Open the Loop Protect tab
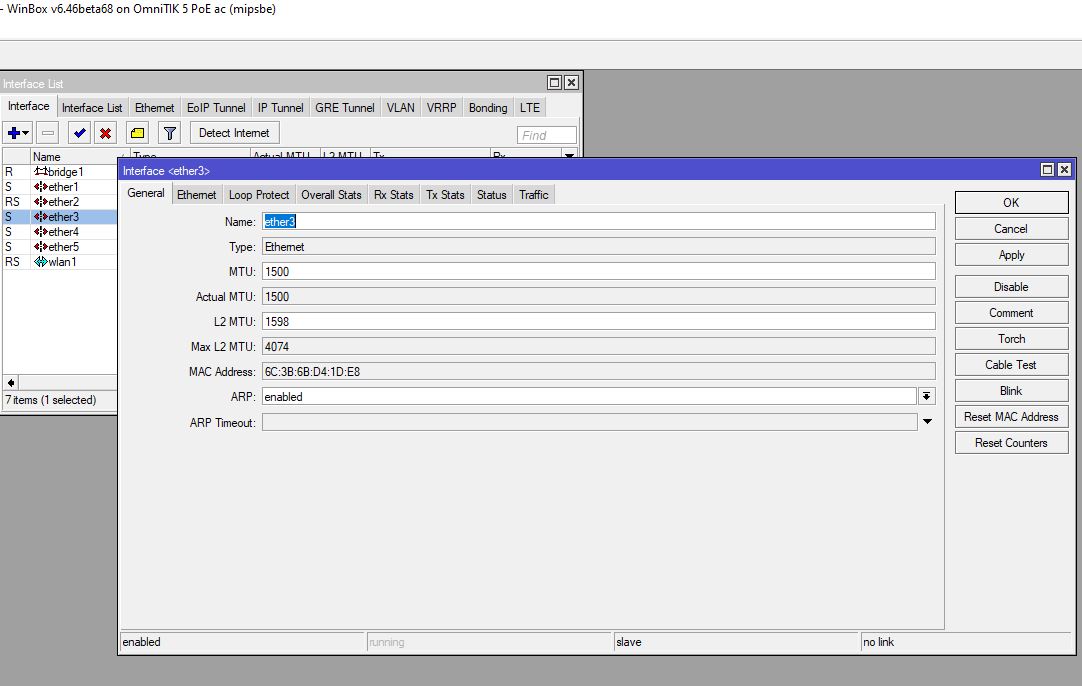 coord(259,195)
